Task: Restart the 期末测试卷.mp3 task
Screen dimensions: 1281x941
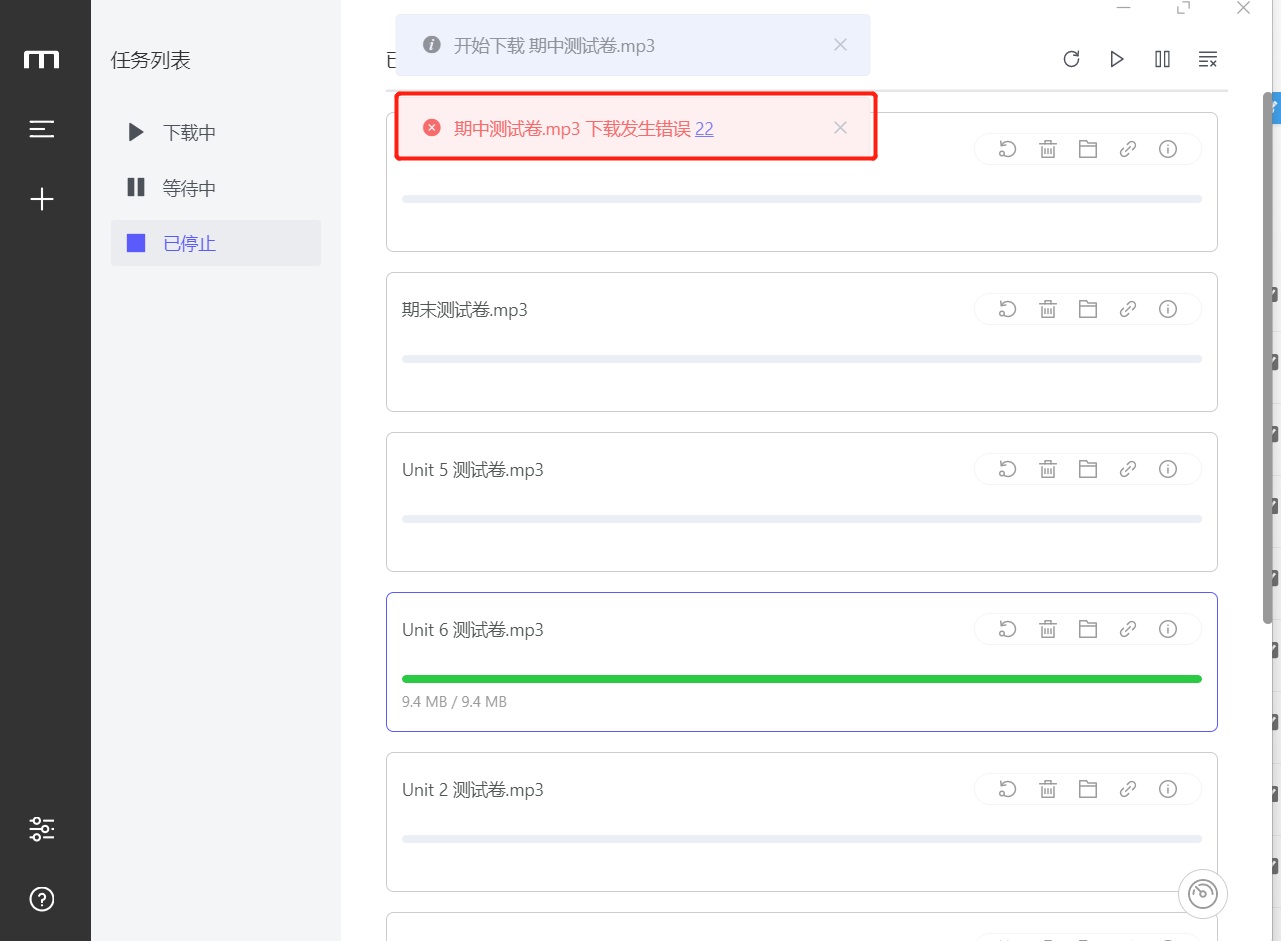Action: 1008,309
